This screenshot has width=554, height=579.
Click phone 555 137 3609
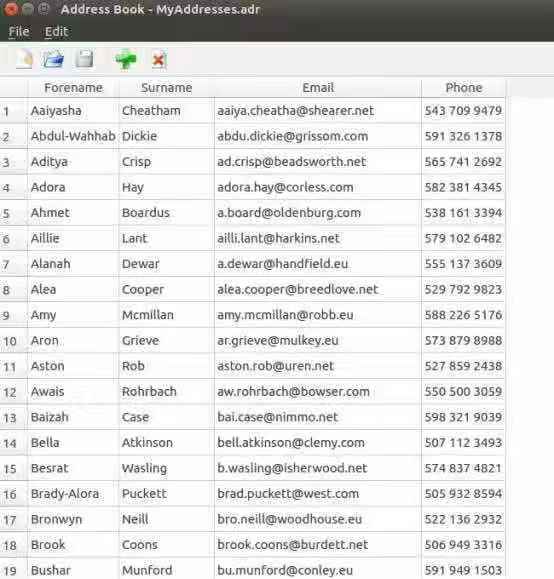tap(464, 264)
